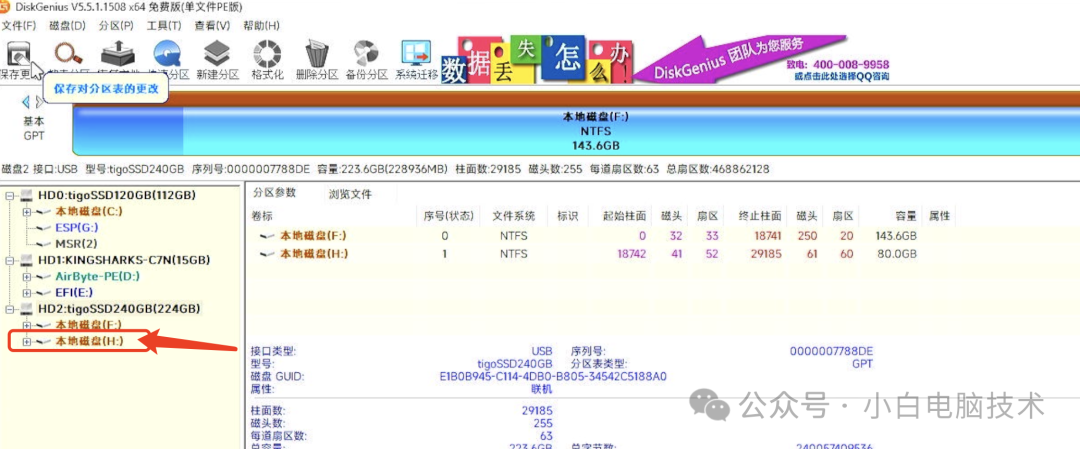
Task: Open the 分区(P) menu
Action: pos(116,25)
